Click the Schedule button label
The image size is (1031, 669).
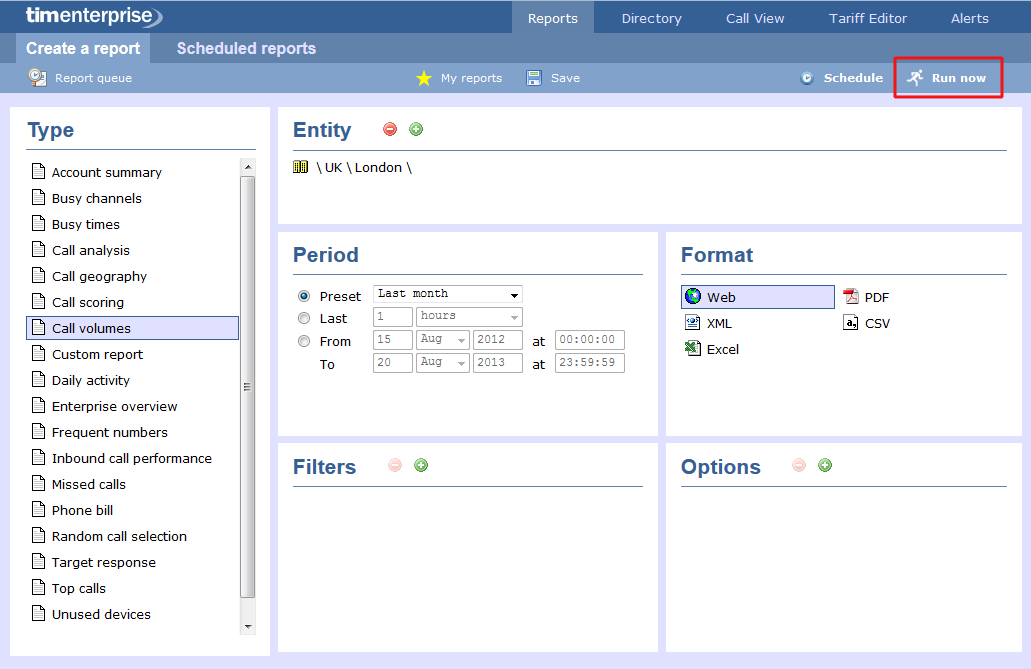tap(853, 78)
